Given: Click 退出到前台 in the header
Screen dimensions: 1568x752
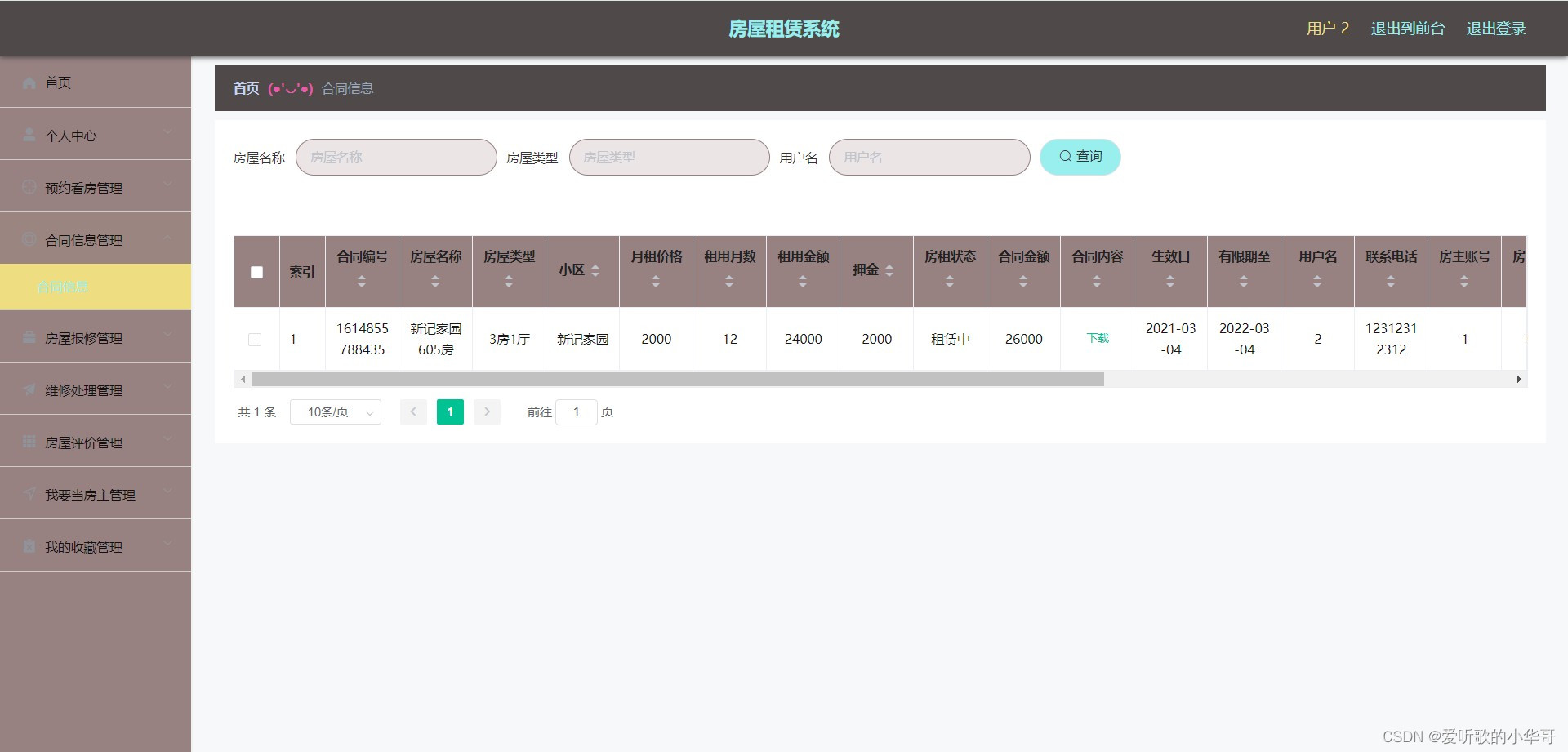Looking at the screenshot, I should click(x=1408, y=29).
